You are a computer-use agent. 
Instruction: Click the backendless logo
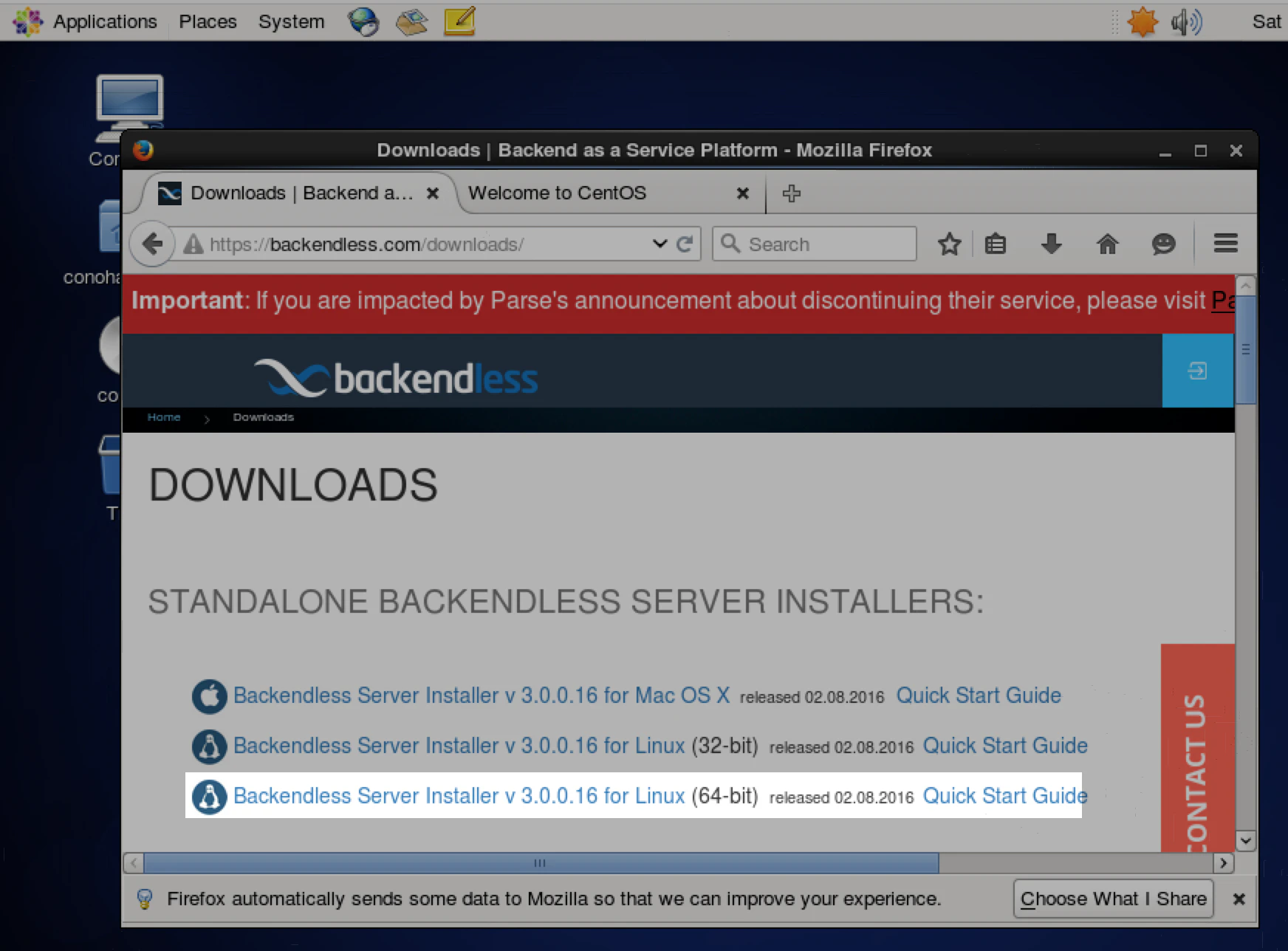(x=396, y=377)
